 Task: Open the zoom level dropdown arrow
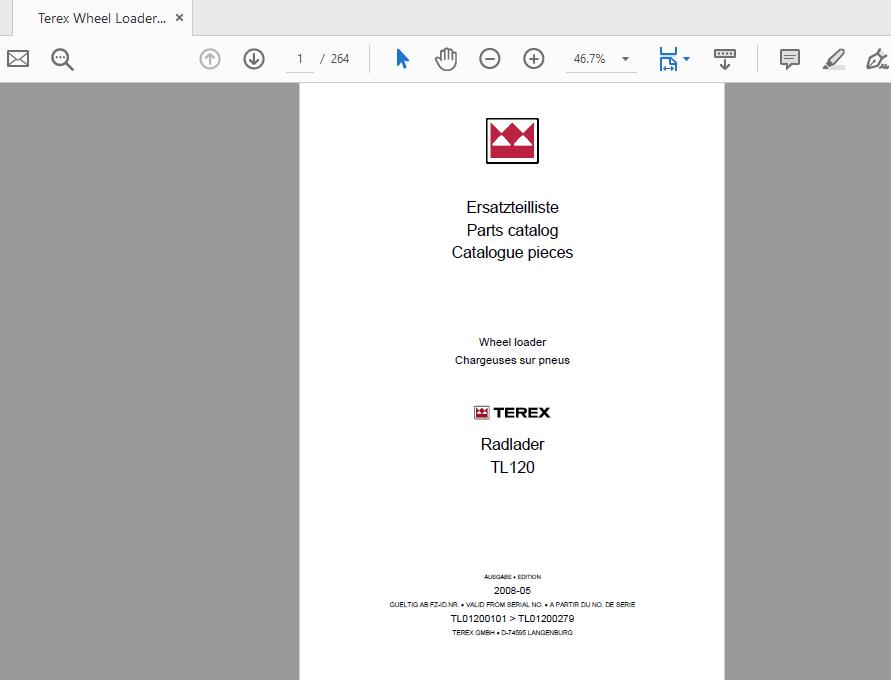(x=626, y=59)
